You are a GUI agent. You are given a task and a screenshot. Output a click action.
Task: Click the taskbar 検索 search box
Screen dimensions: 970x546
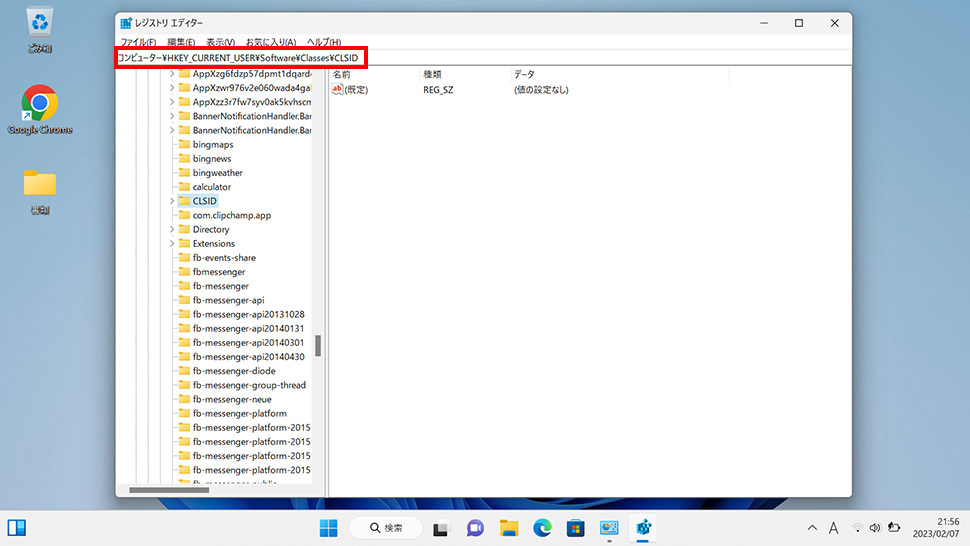387,528
